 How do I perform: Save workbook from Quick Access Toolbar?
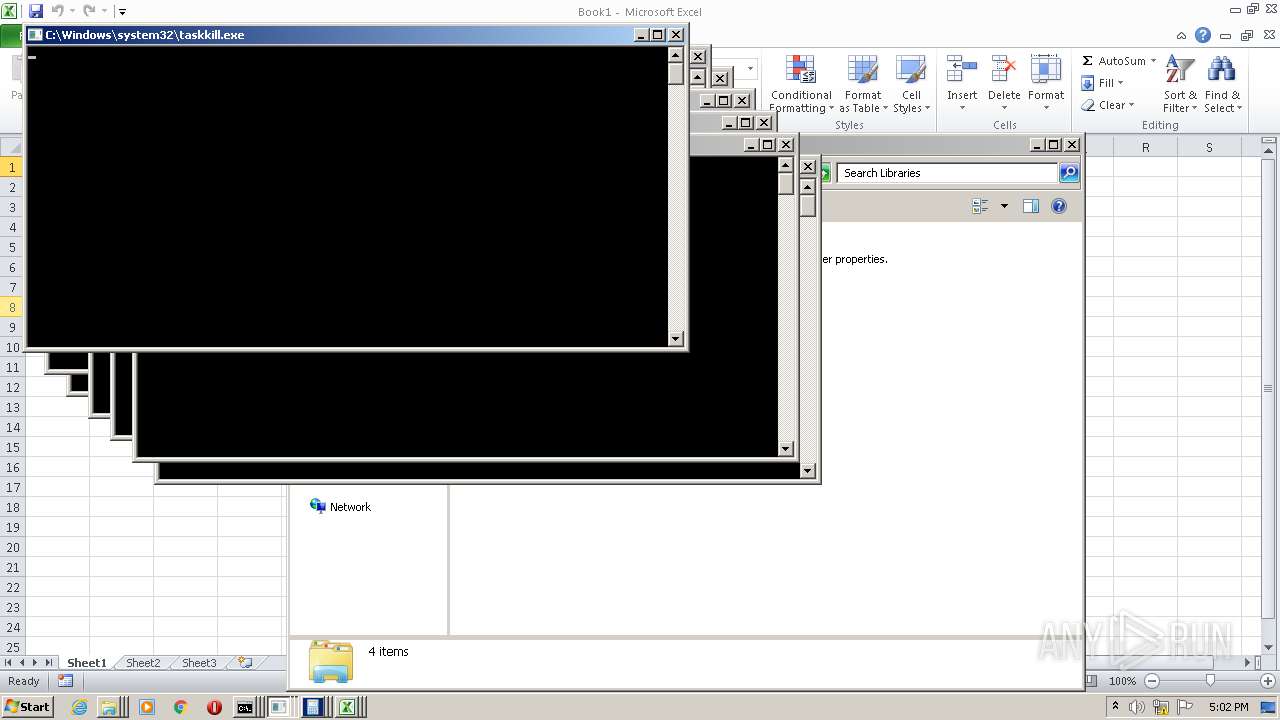36,11
